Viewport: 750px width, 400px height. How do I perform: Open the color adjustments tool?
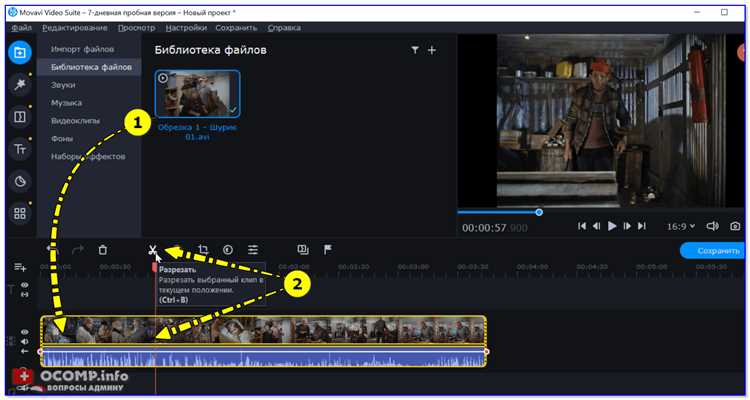point(228,249)
